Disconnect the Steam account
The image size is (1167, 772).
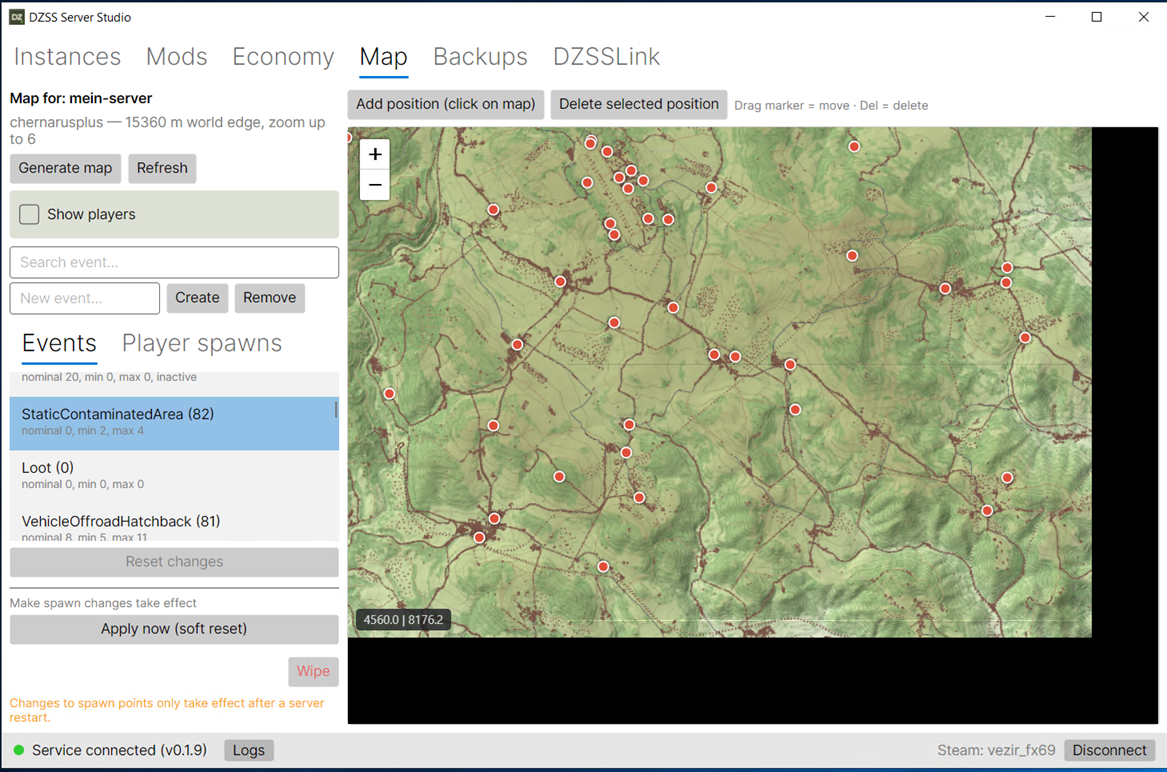(1110, 750)
